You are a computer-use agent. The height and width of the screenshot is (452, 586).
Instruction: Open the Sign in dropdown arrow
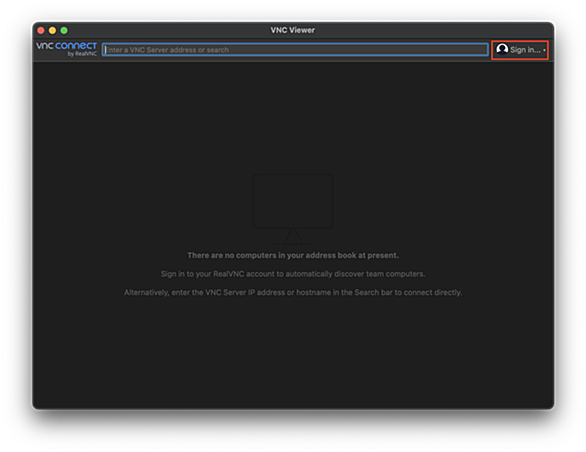point(545,50)
